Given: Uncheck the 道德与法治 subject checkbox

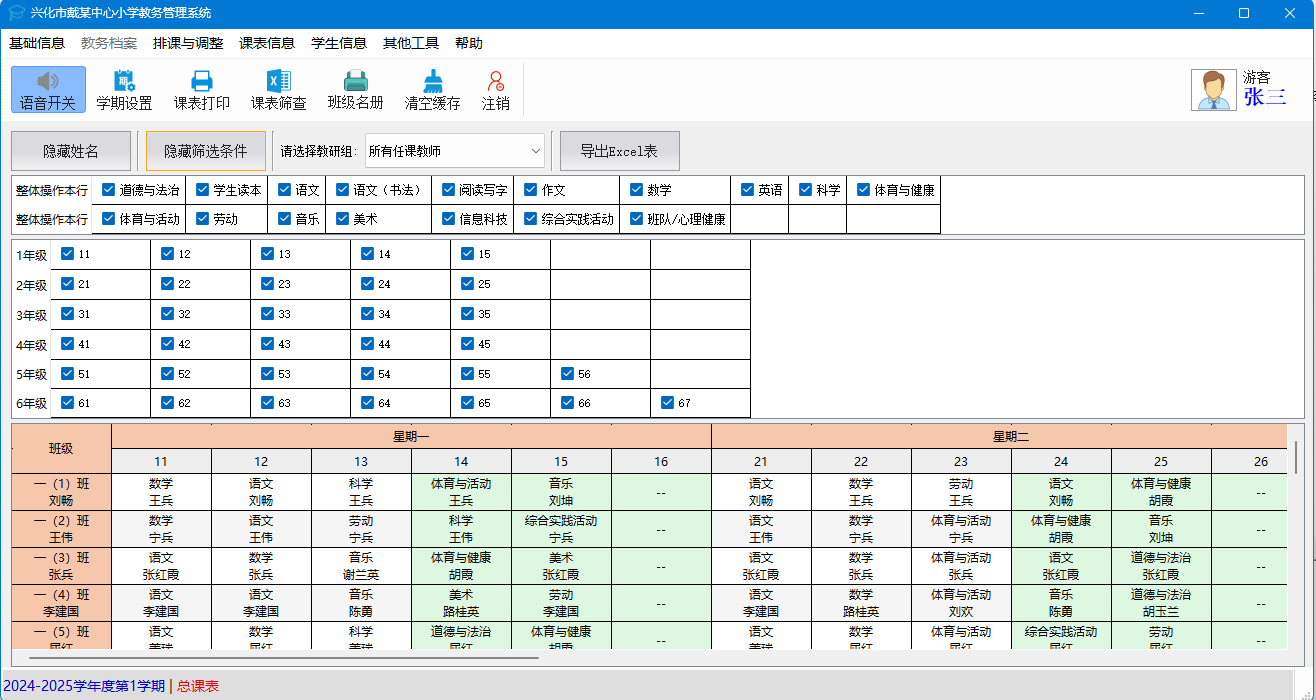Looking at the screenshot, I should (110, 190).
